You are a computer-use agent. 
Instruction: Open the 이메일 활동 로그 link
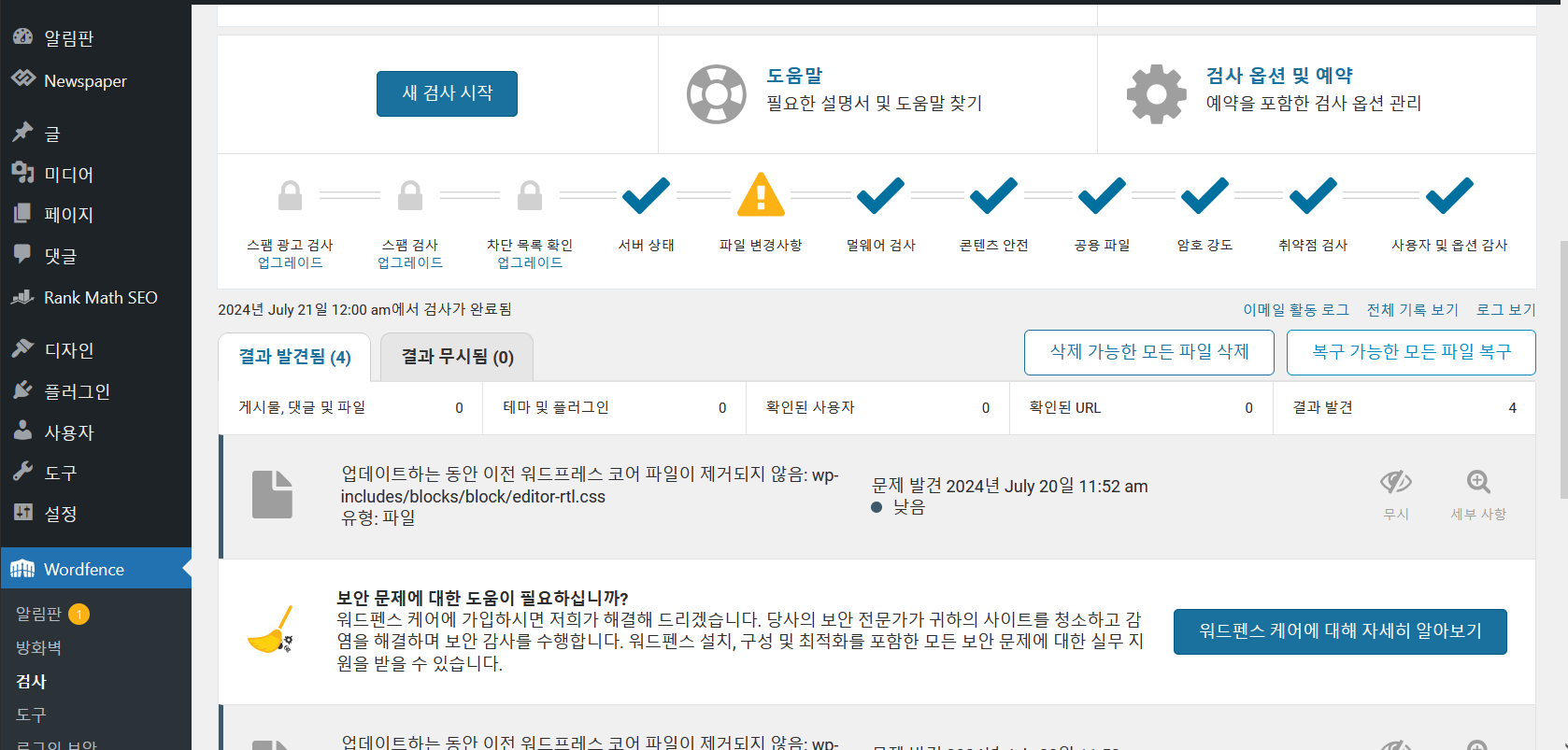point(1296,309)
